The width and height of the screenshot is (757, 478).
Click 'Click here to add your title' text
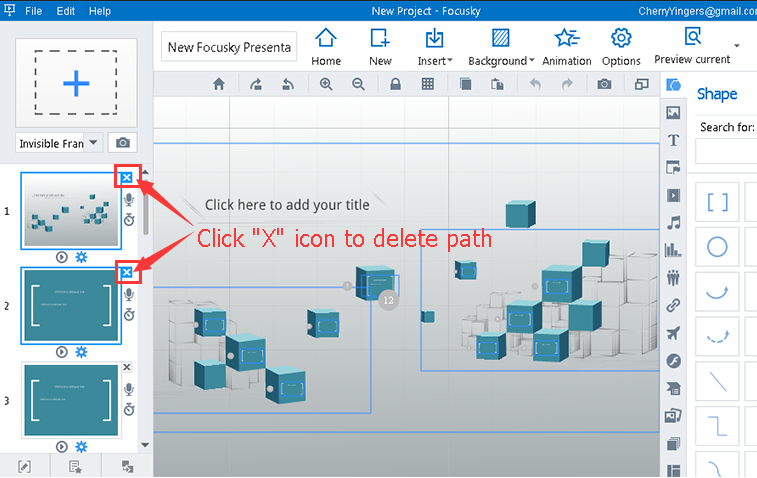(x=287, y=205)
